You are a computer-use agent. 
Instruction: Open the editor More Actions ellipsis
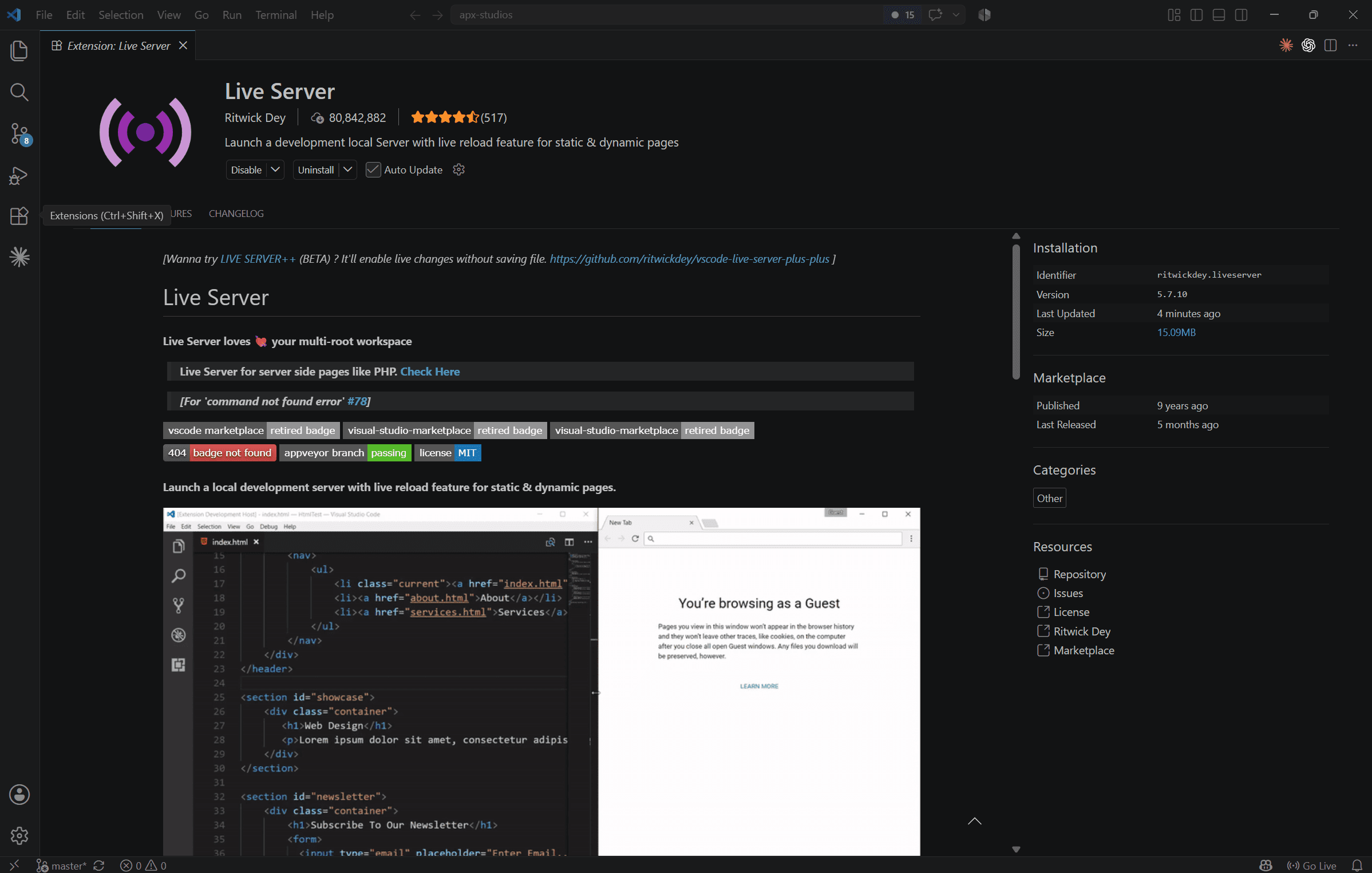click(x=1353, y=45)
